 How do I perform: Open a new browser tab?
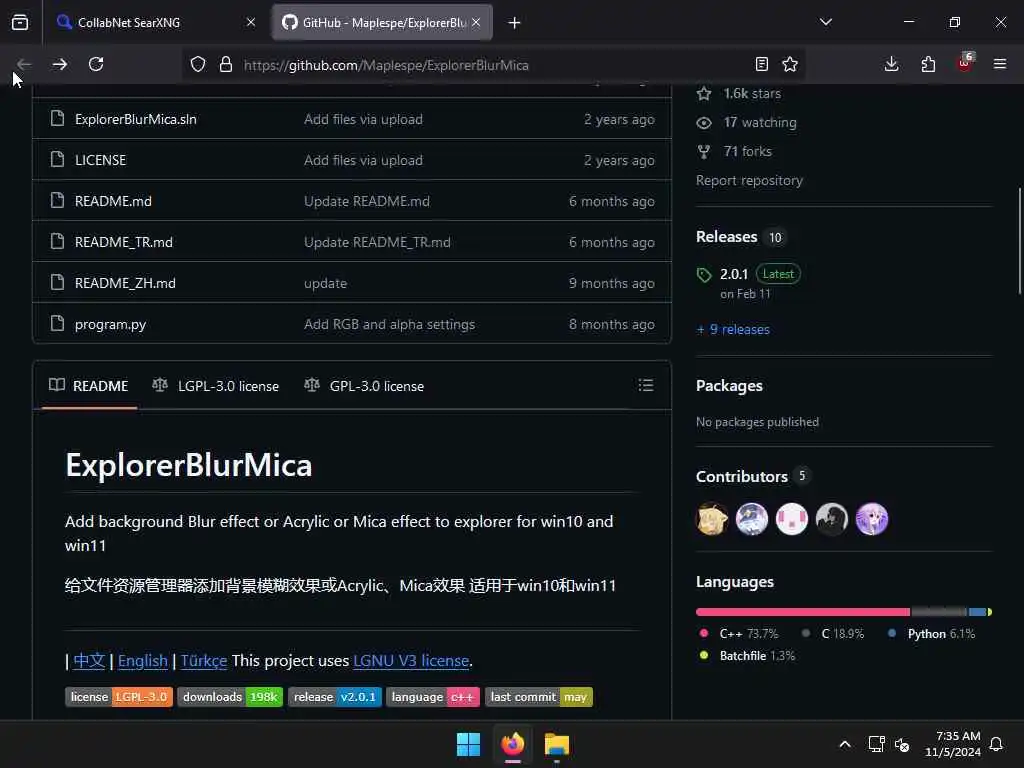(515, 23)
